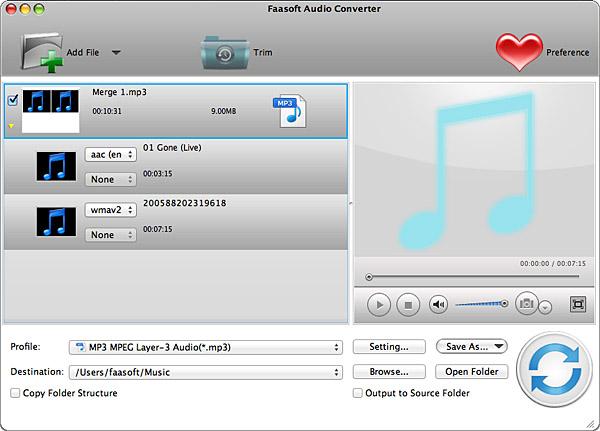Click the preview seek slider handle
This screenshot has width=600, height=431.
pos(369,277)
